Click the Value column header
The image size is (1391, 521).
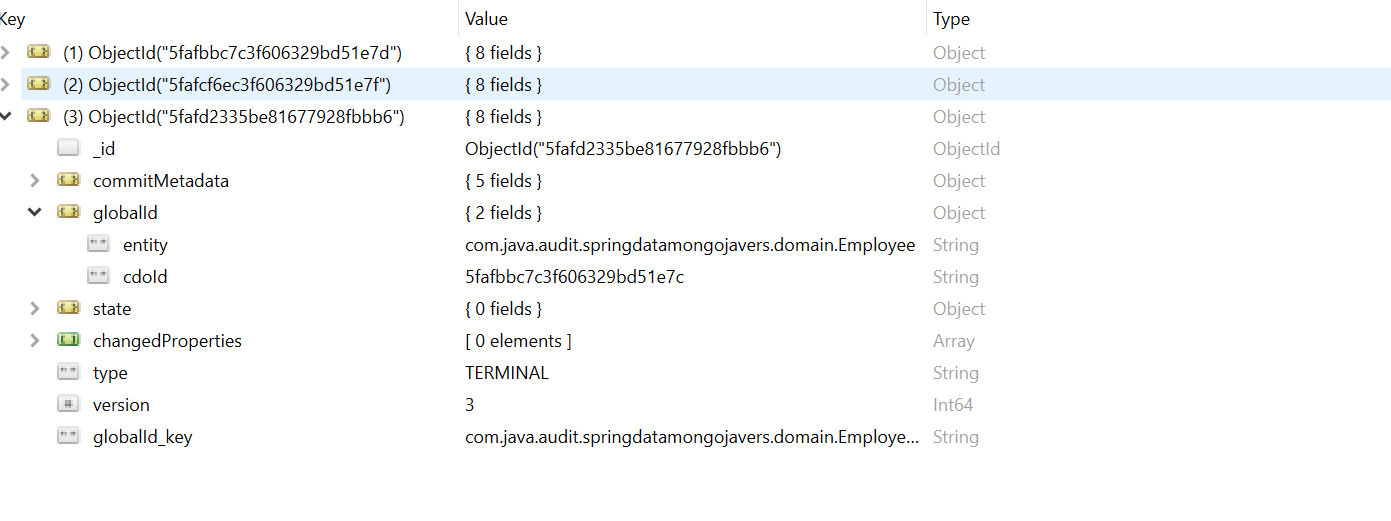487,19
